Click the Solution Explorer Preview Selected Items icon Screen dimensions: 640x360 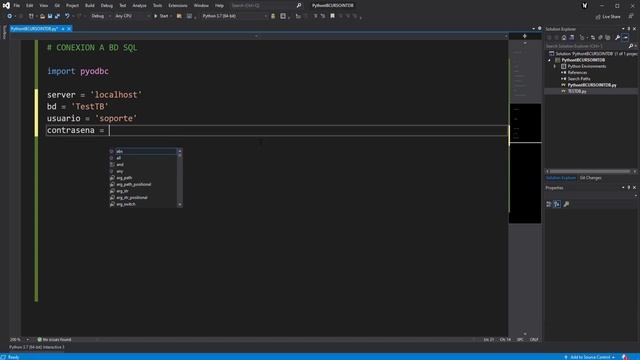(625, 38)
